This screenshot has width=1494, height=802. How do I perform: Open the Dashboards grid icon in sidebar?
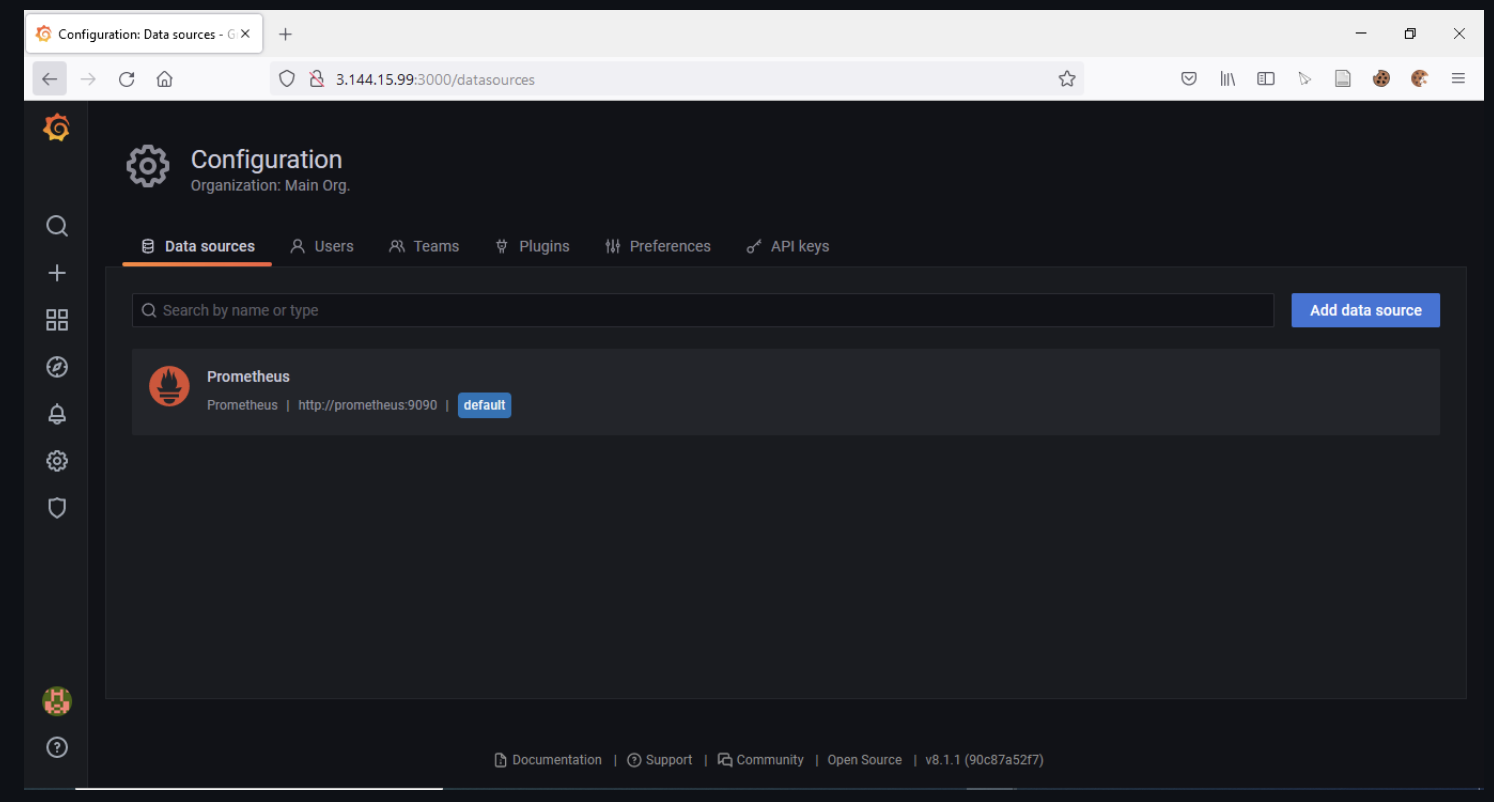coord(57,320)
